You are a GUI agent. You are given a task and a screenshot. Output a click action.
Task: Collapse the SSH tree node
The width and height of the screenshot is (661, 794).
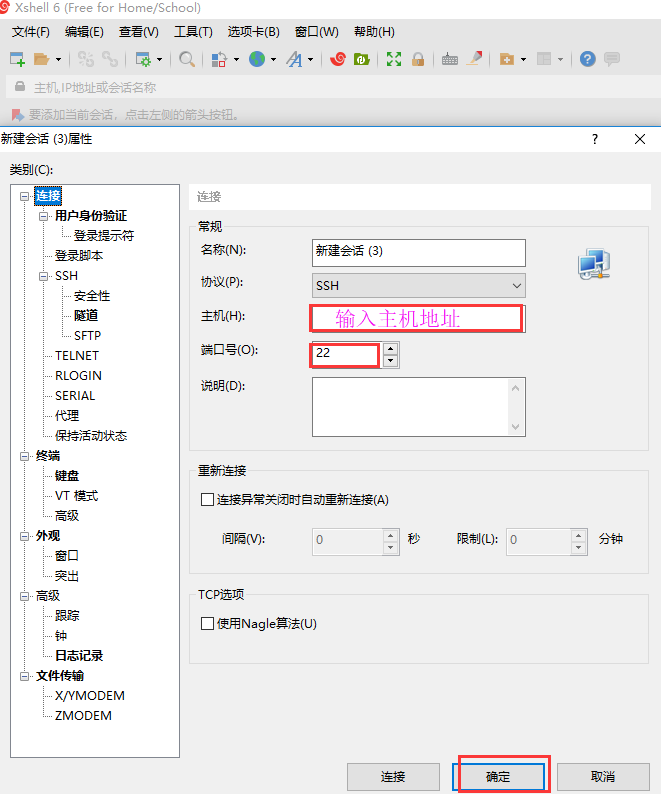click(x=44, y=276)
